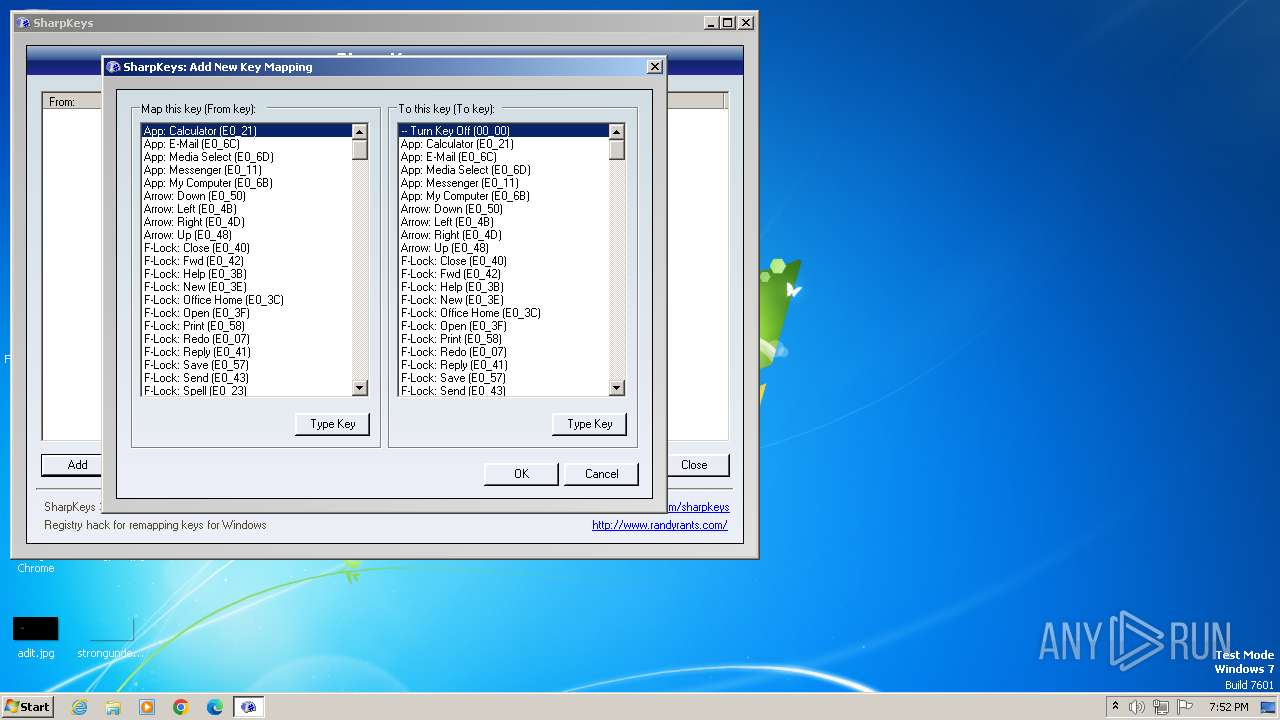The image size is (1280, 720).
Task: Select F-Lock: Open in To list
Action: [504, 326]
